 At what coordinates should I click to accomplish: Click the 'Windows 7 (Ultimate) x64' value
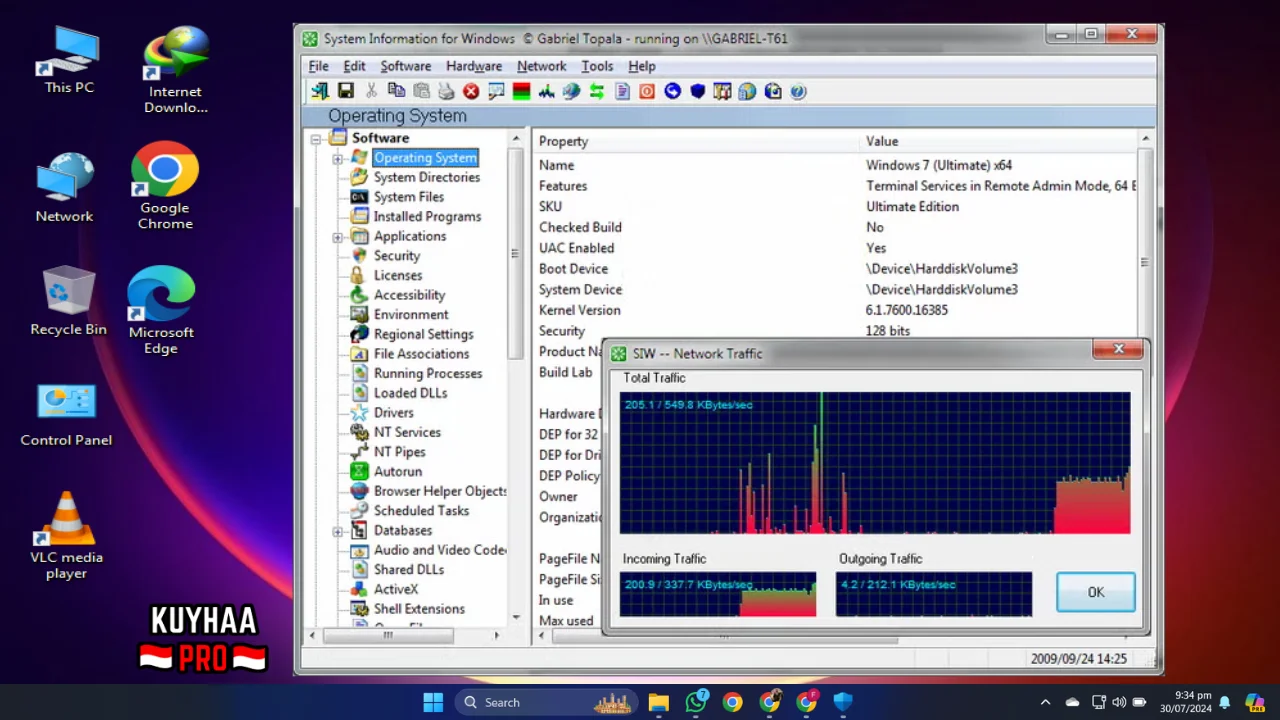click(939, 165)
